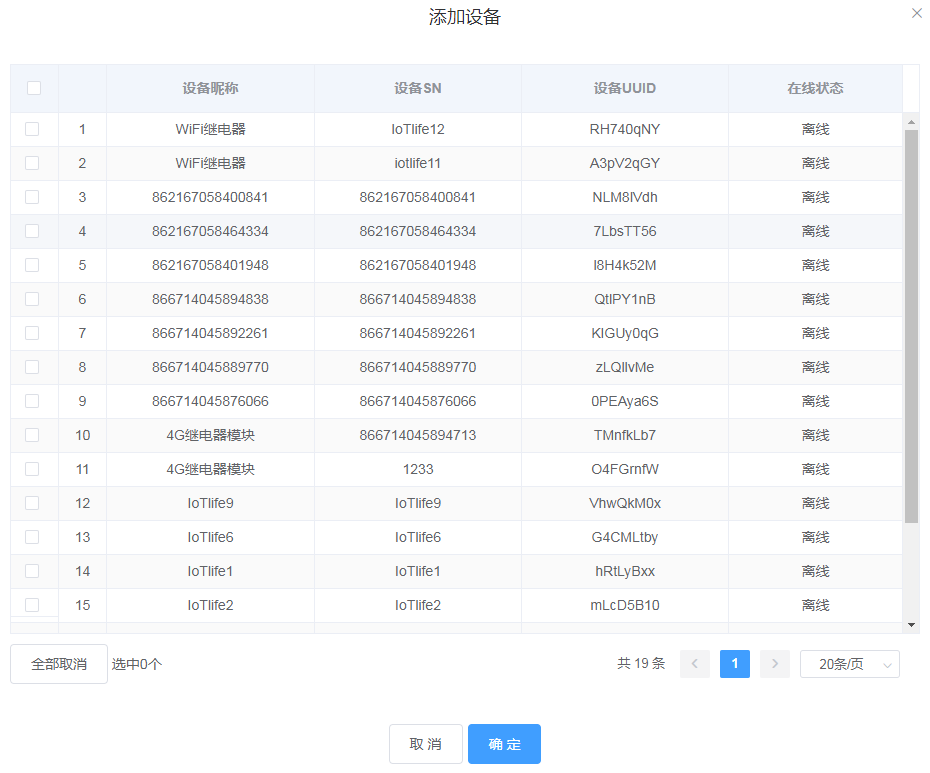Select checkbox for device 862167058464334
The image size is (930, 773).
pos(32,231)
